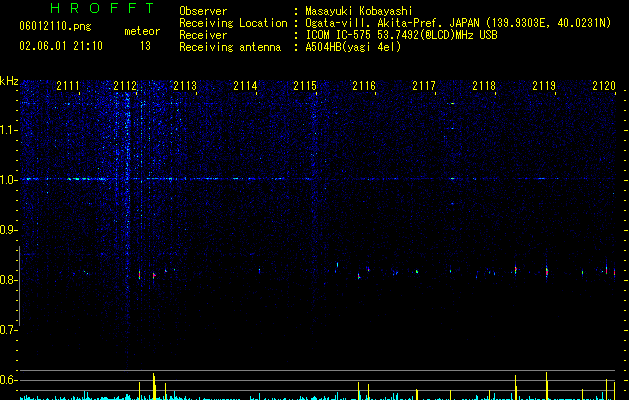Click the 'Receiving antenna' label

click(x=230, y=47)
